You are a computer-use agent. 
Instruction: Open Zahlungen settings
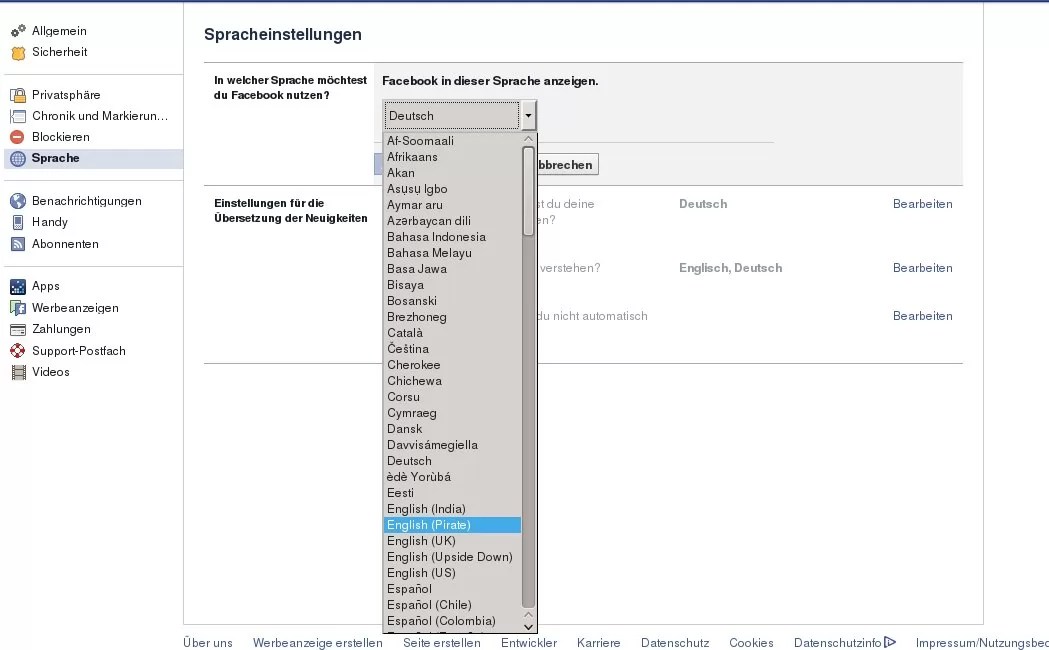pos(62,329)
